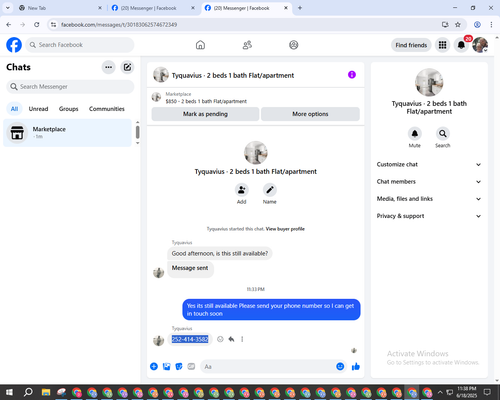The image size is (500, 400).
Task: Switch to first Messenger | Facebook browser tab
Action: 153,8
